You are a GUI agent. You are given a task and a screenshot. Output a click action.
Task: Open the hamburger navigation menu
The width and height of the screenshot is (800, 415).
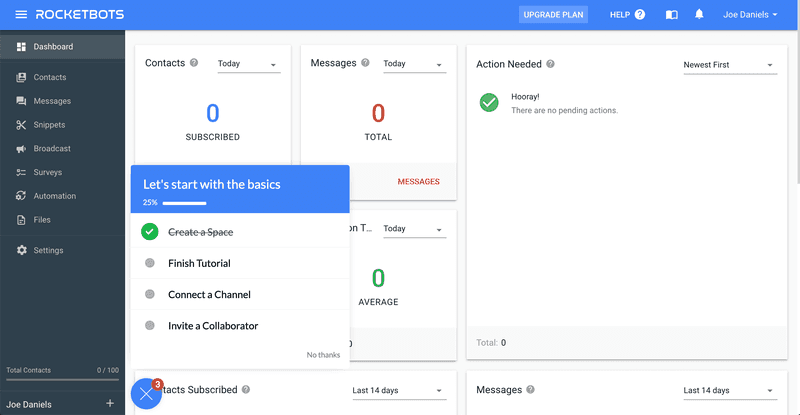pyautogui.click(x=21, y=15)
